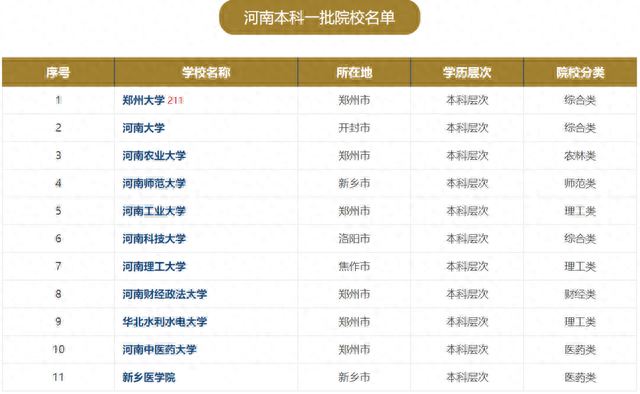
Task: Open the 华北水利水电大学 school link
Action: 164,322
